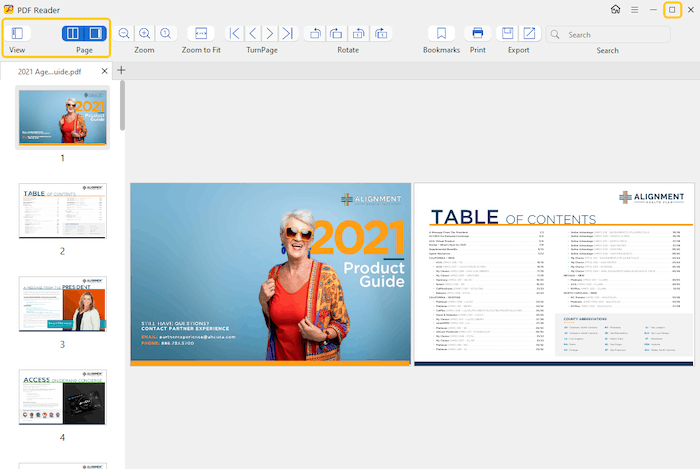The width and height of the screenshot is (700, 469).
Task: Print the document
Action: [x=478, y=33]
